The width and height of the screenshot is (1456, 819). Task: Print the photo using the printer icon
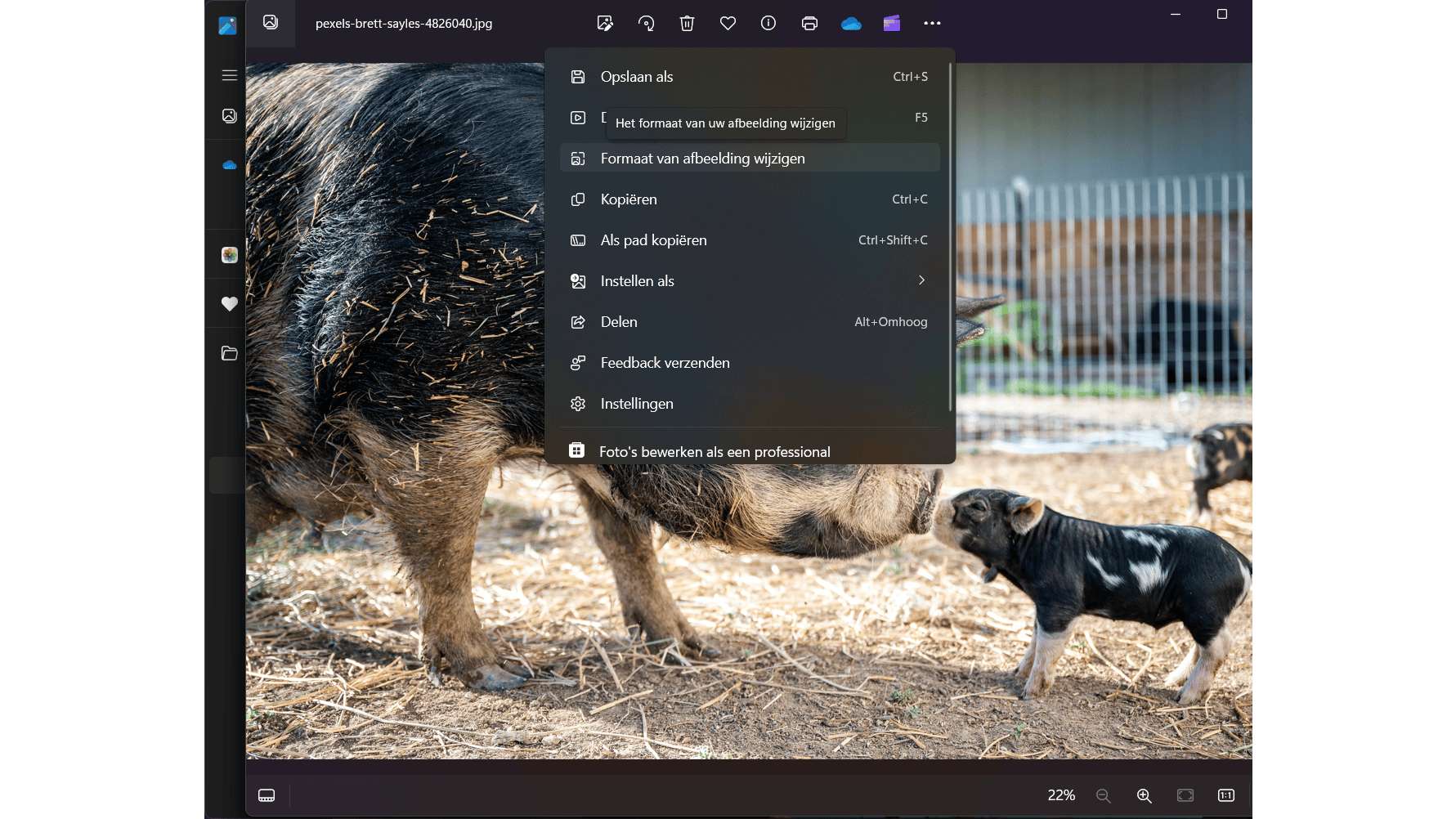[x=809, y=24]
